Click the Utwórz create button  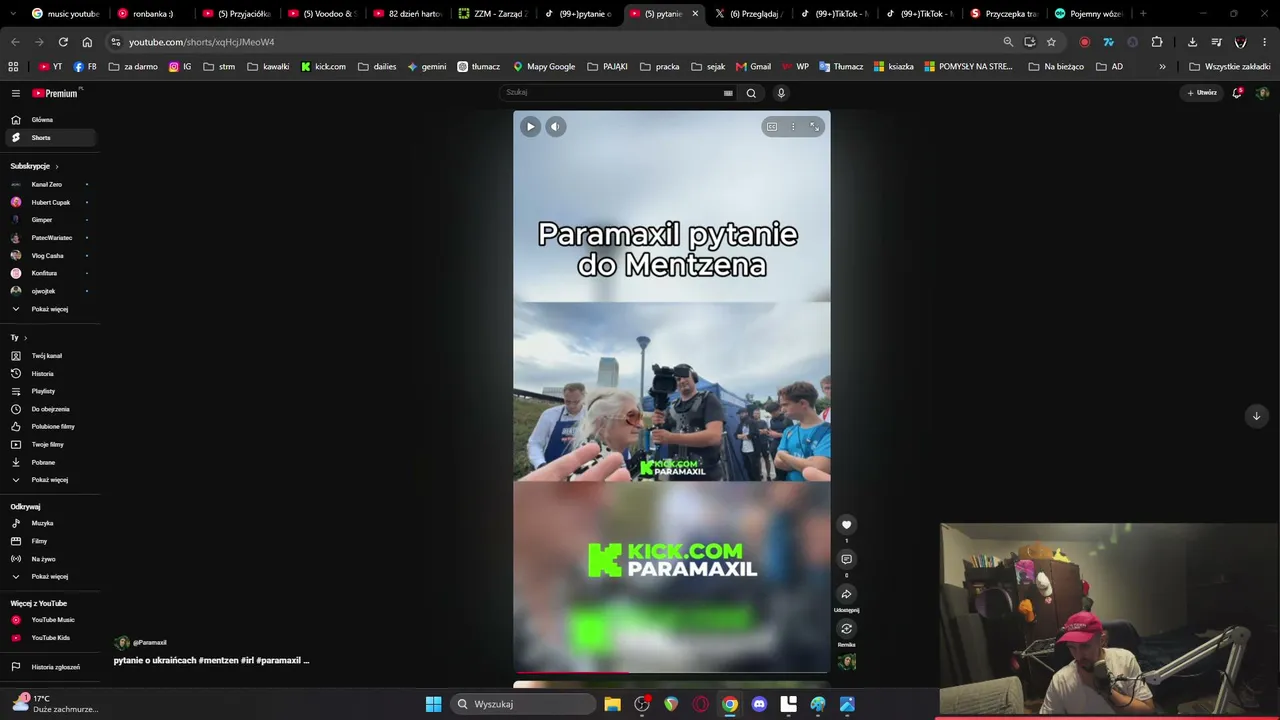(1202, 93)
